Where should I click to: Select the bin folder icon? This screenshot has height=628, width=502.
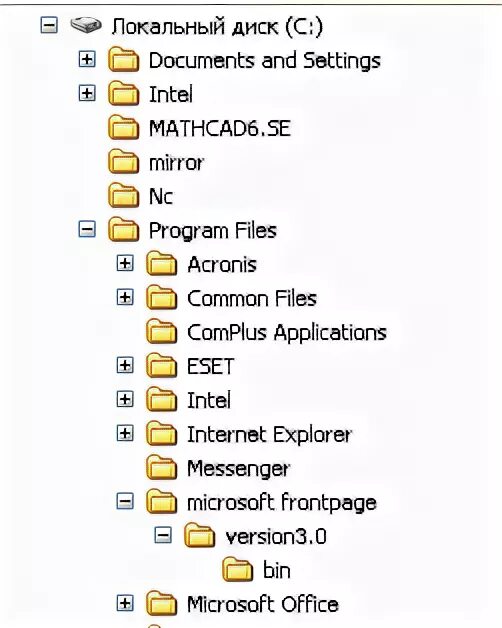238,569
